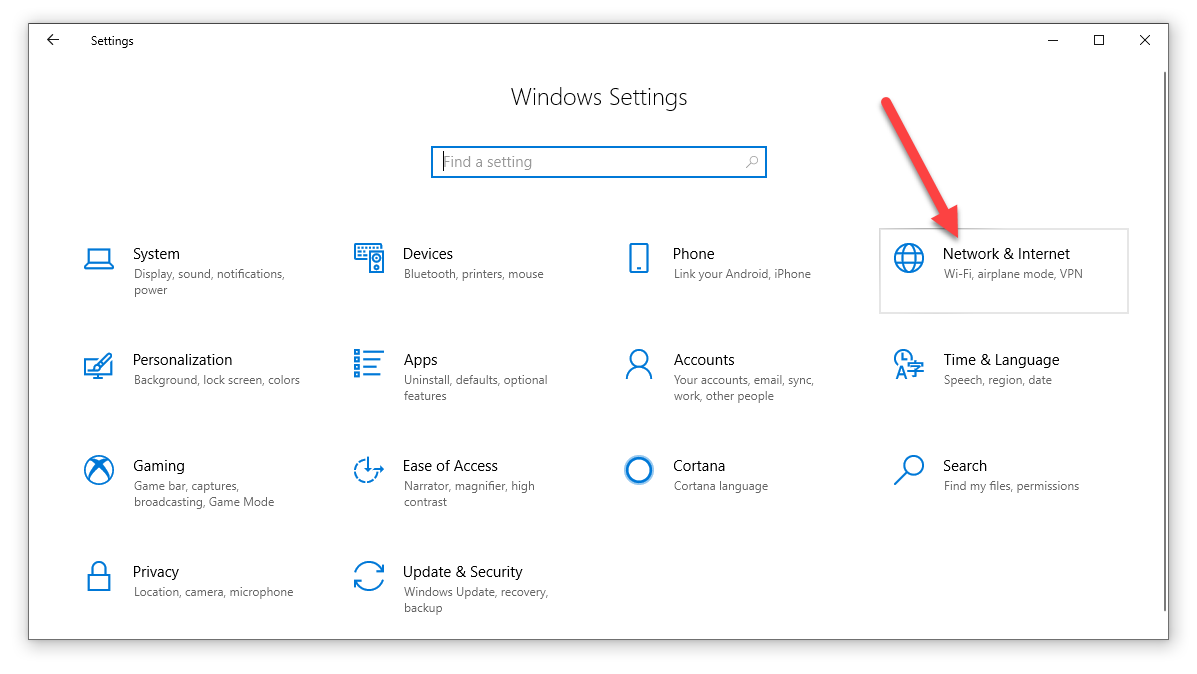
Task: Click the Find a setting search box
Action: click(x=590, y=162)
